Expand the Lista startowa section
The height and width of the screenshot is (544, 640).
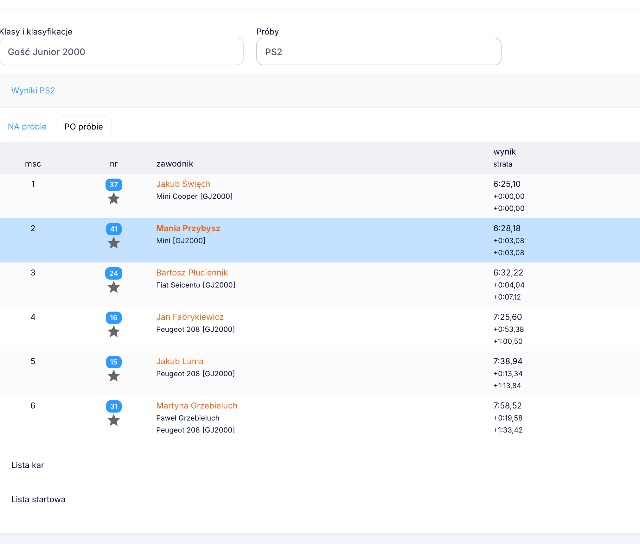click(38, 499)
